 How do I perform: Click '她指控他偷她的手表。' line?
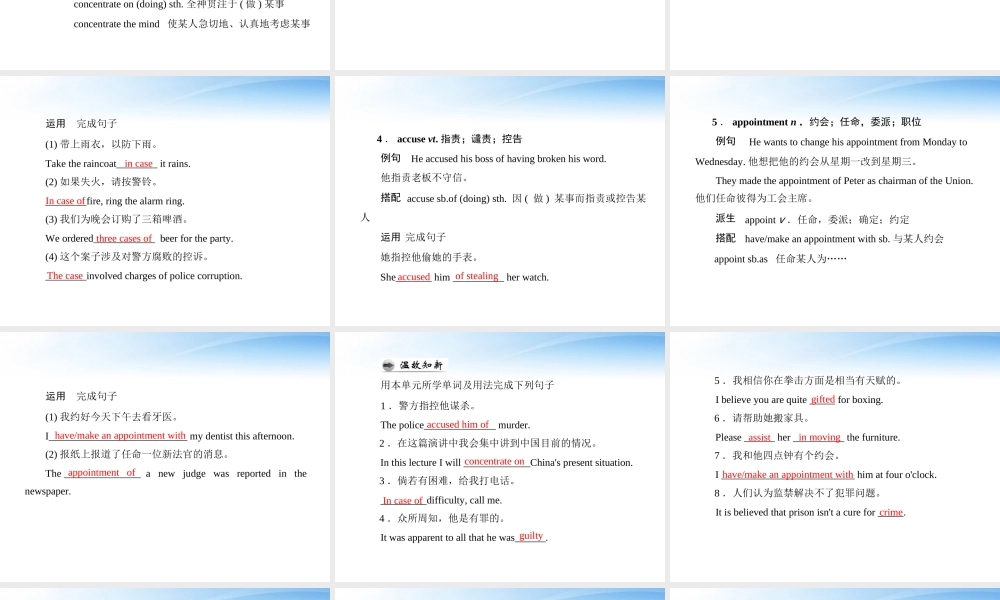click(429, 258)
